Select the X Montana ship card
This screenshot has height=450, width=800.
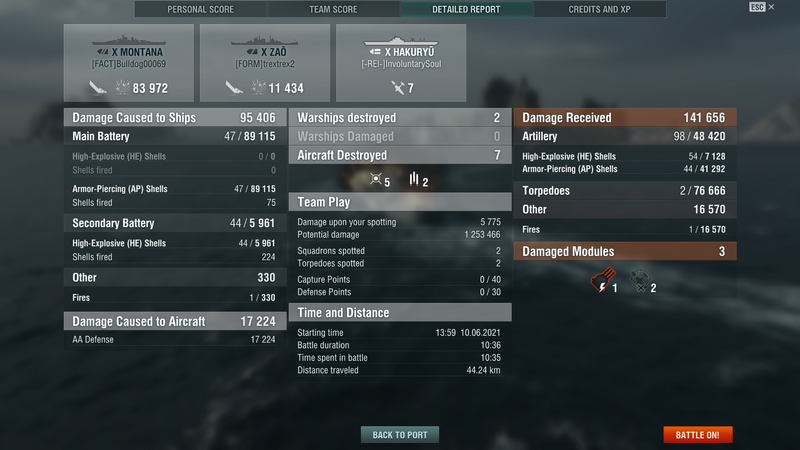(129, 63)
